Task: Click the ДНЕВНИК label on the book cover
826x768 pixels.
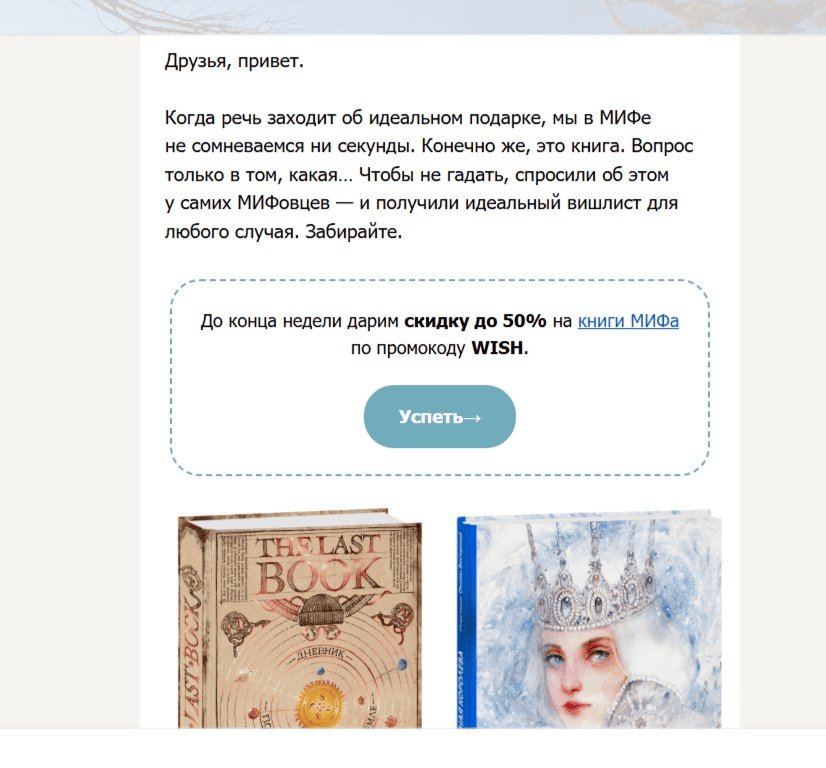Action: pyautogui.click(x=320, y=654)
